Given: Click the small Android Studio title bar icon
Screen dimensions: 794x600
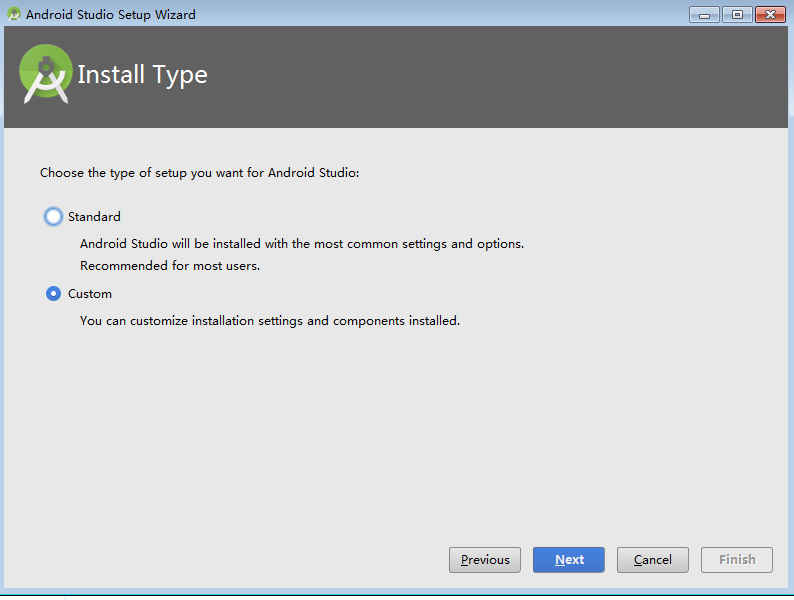Looking at the screenshot, I should [14, 15].
